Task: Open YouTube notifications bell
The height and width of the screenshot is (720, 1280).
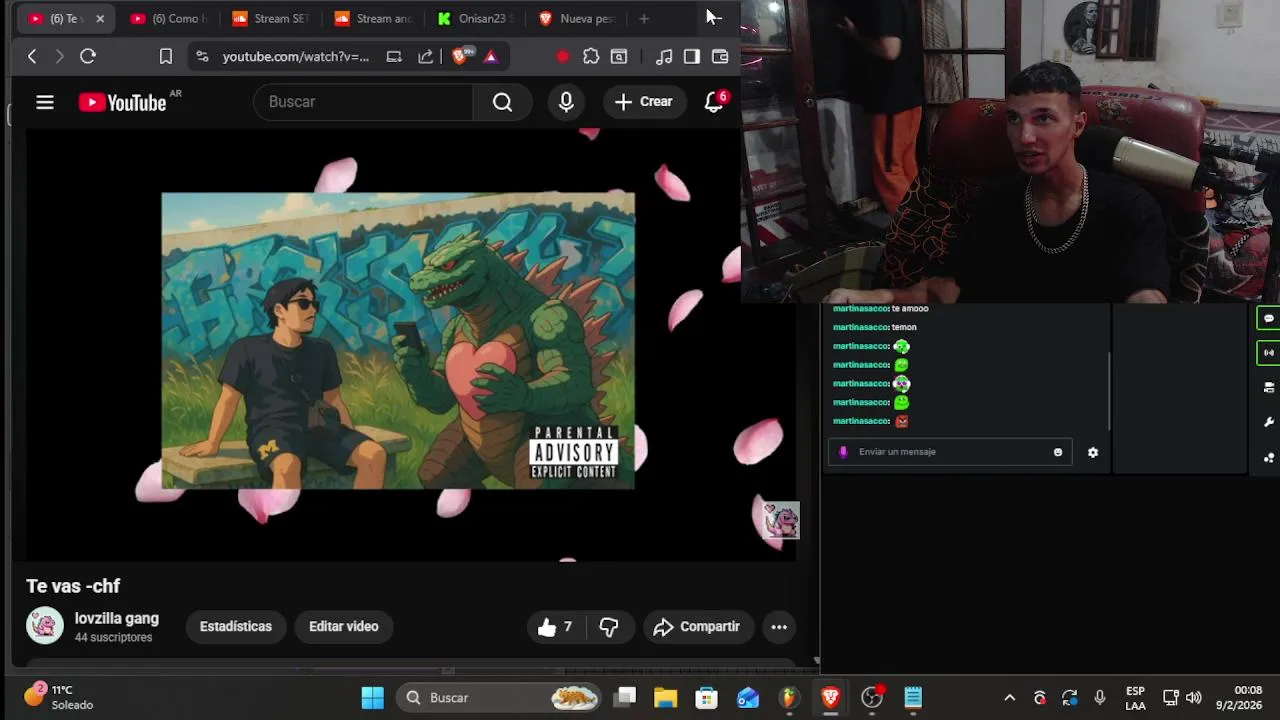Action: click(714, 102)
